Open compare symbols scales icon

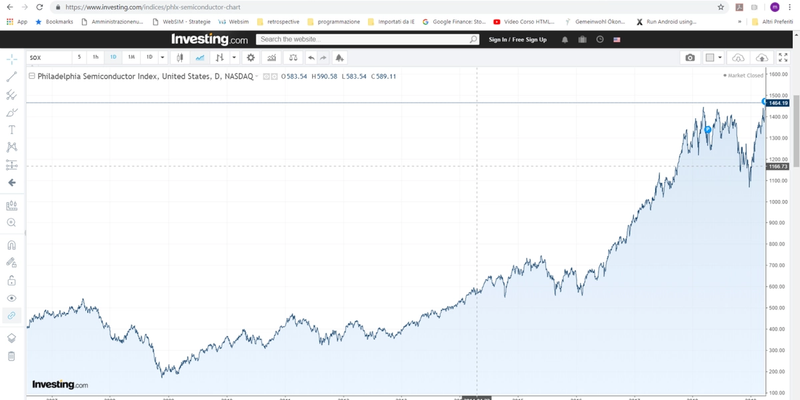coord(293,58)
